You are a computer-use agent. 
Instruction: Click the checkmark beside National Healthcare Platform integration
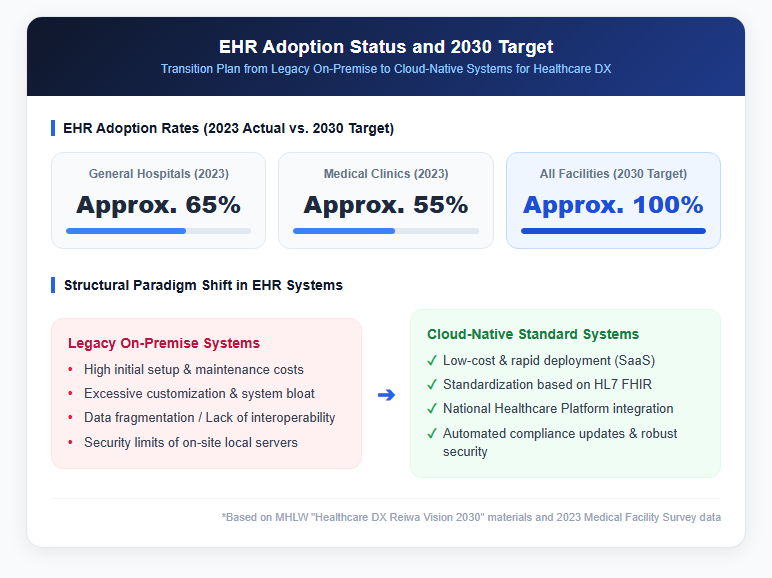432,409
